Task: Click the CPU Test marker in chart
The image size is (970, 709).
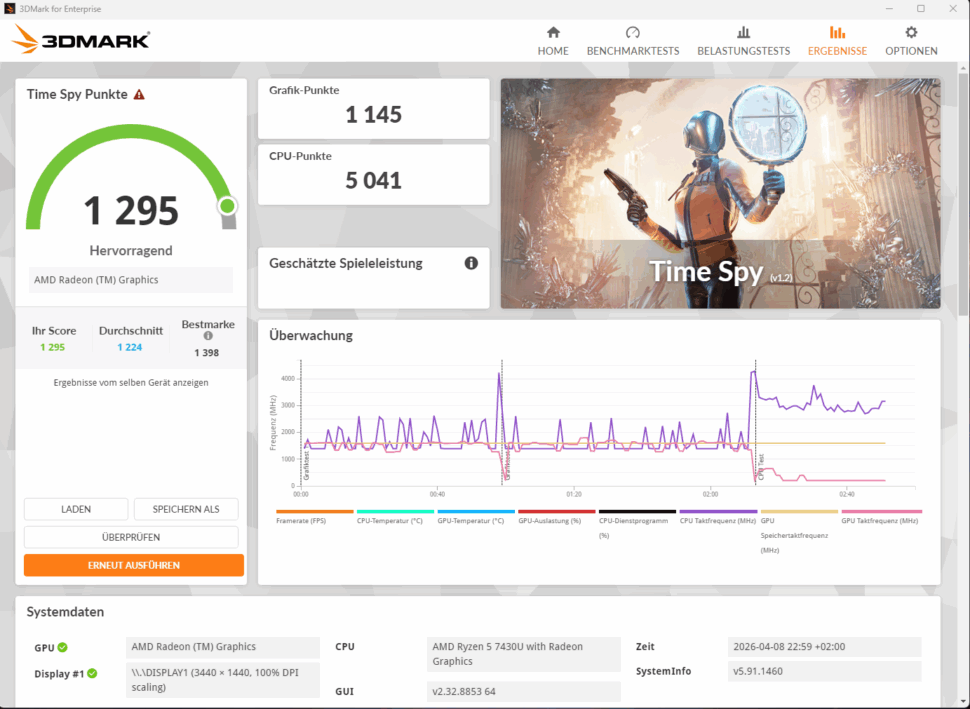Action: click(x=762, y=467)
